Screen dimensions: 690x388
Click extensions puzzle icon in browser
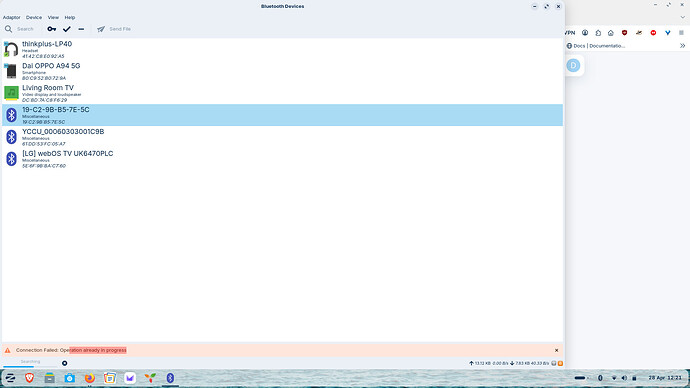pos(598,33)
